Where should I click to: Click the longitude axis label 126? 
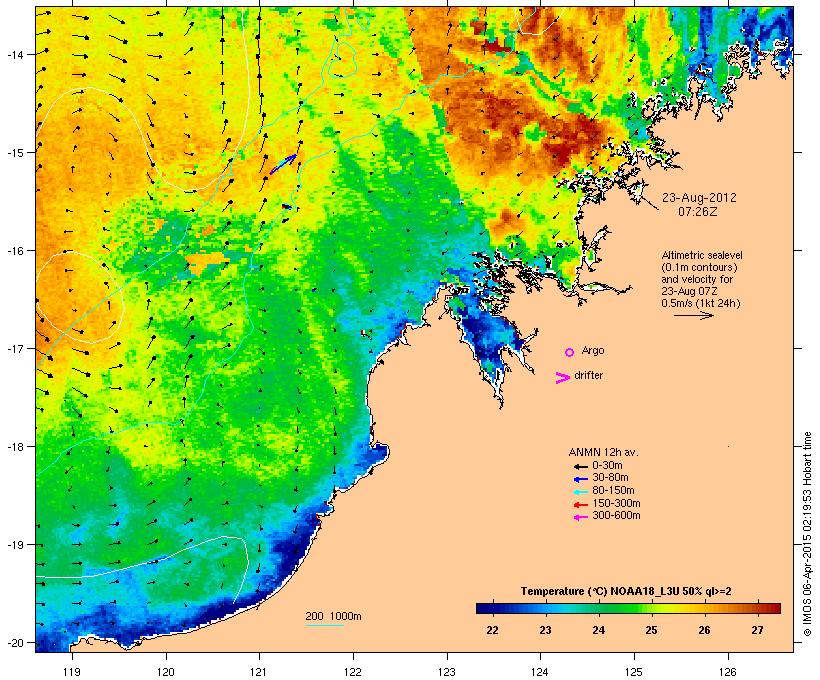727,672
